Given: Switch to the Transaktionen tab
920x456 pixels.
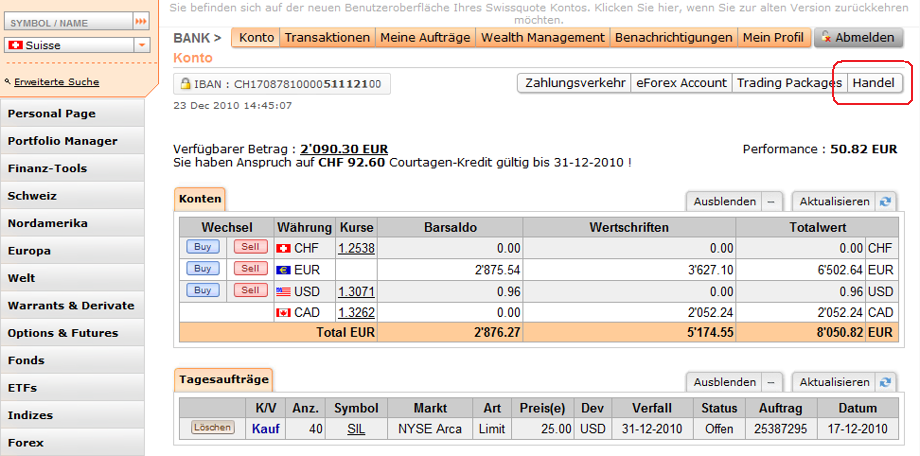Looking at the screenshot, I should point(327,38).
